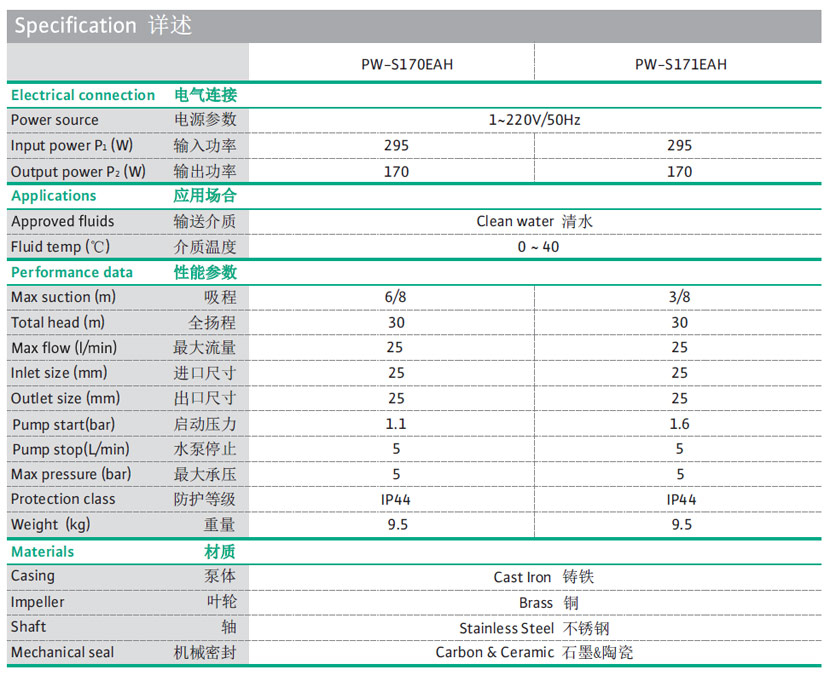Click the 'Protection class' label

[63, 499]
